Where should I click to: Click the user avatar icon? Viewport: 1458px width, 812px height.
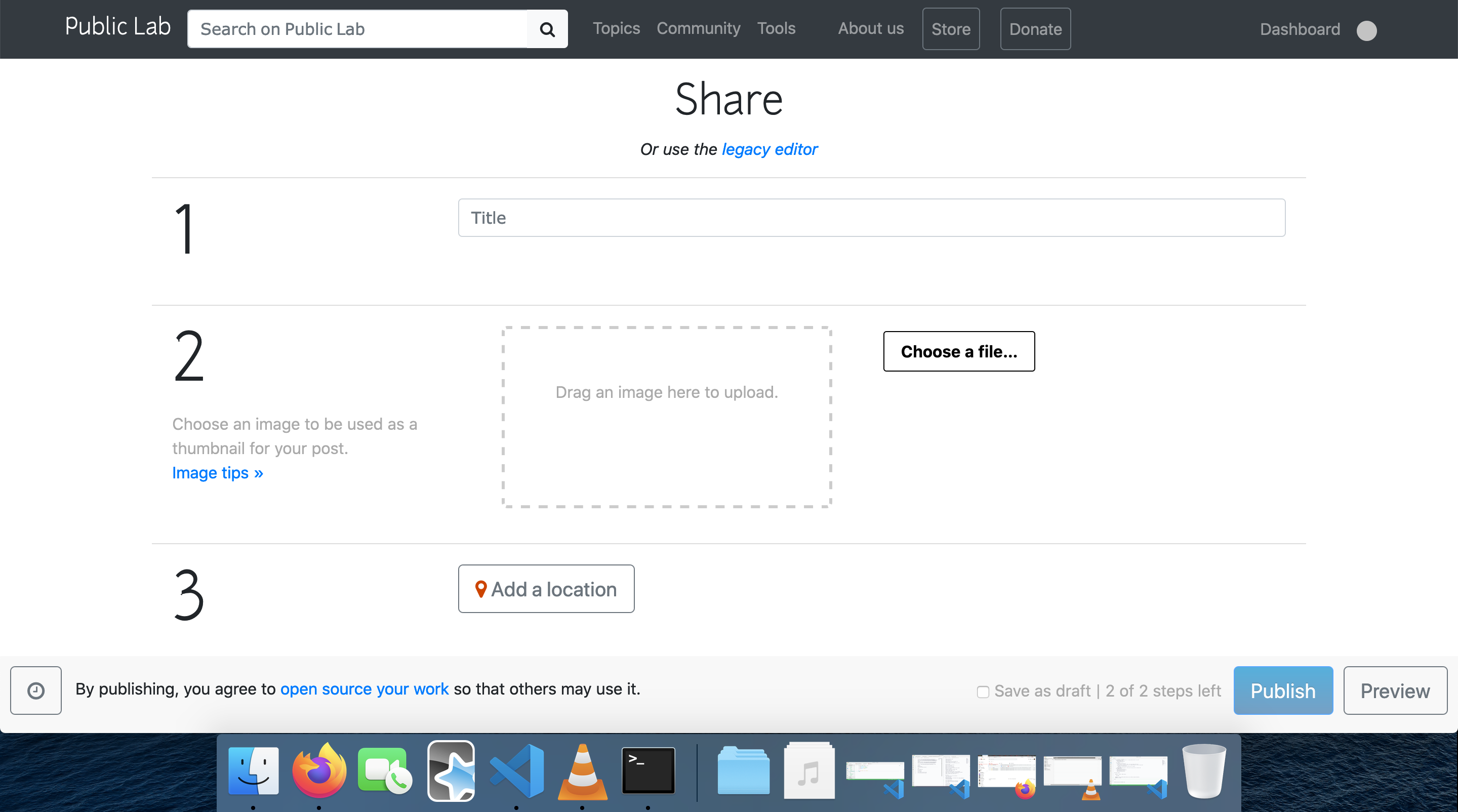click(1366, 30)
